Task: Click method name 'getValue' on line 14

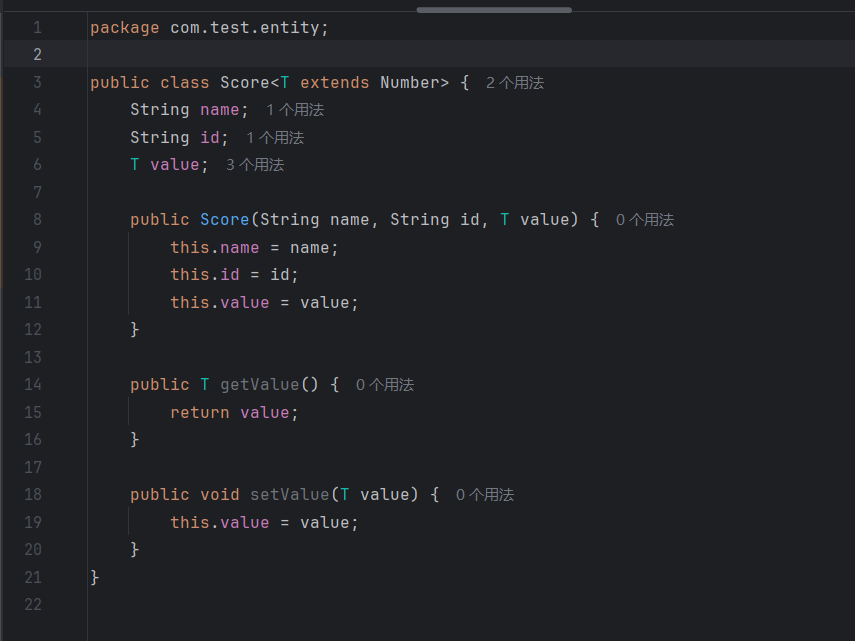Action: tap(260, 385)
